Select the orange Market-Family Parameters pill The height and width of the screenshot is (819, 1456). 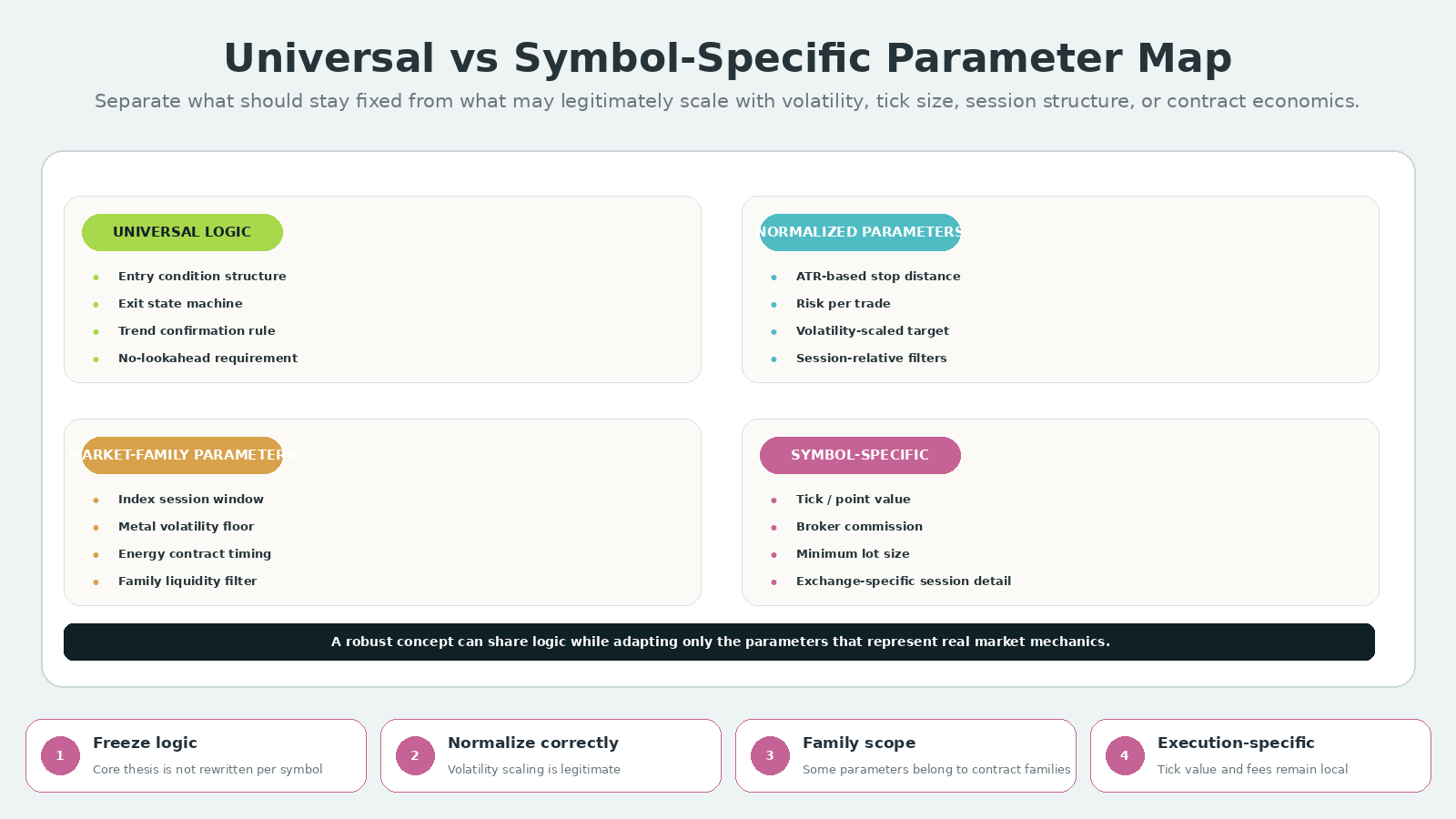tap(182, 455)
